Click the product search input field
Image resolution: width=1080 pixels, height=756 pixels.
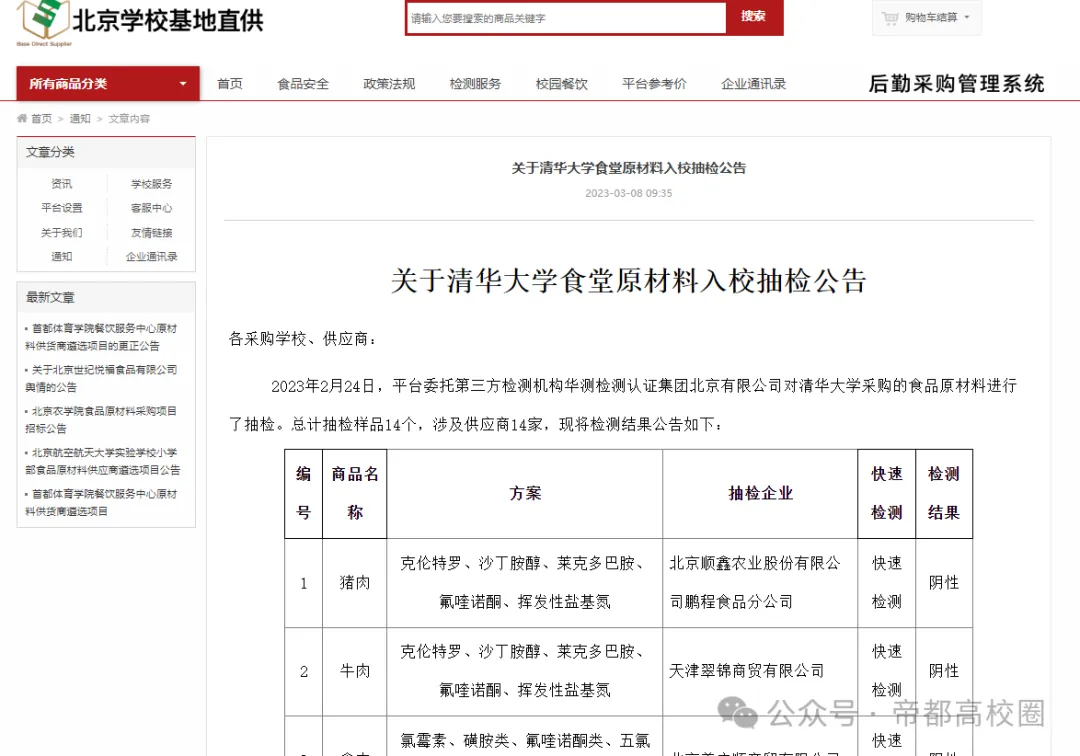[x=566, y=18]
